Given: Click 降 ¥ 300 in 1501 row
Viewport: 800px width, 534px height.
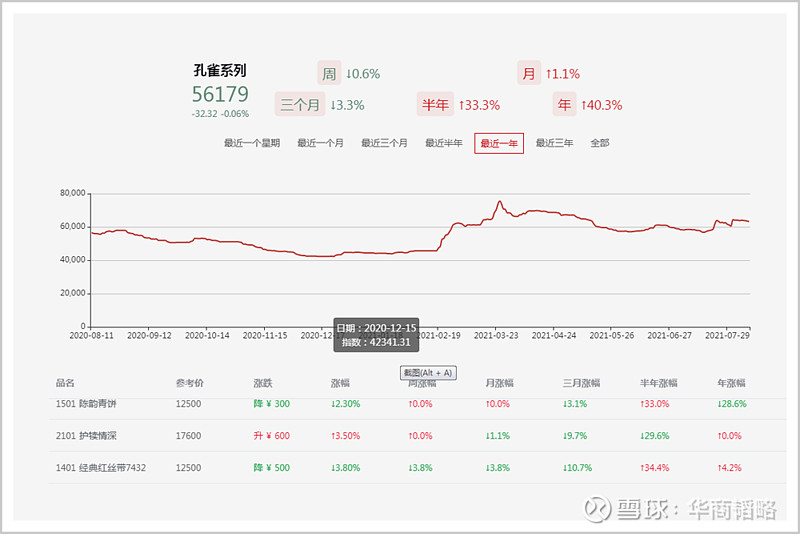Looking at the screenshot, I should click(271, 404).
